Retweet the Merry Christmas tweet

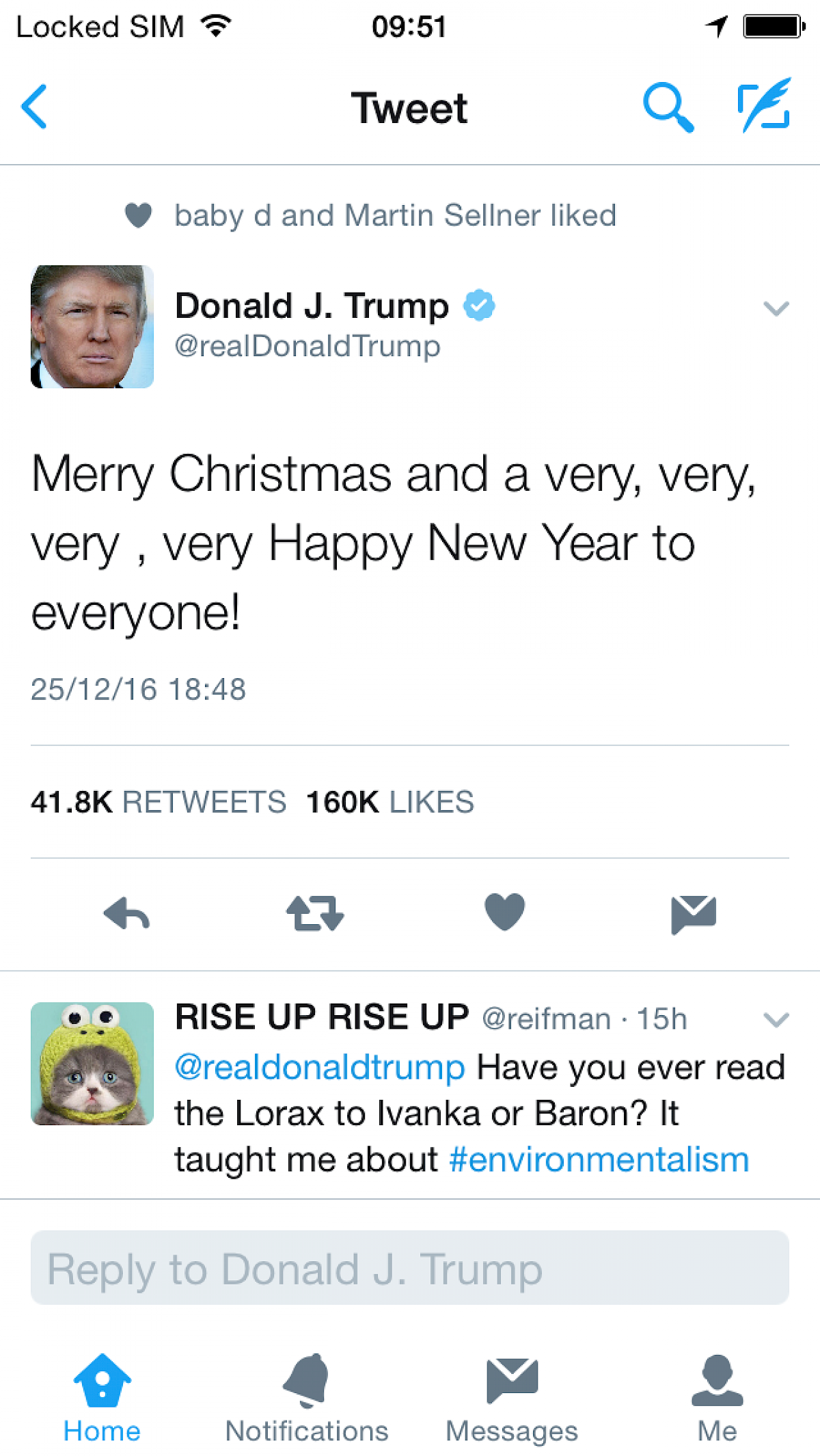click(x=315, y=914)
